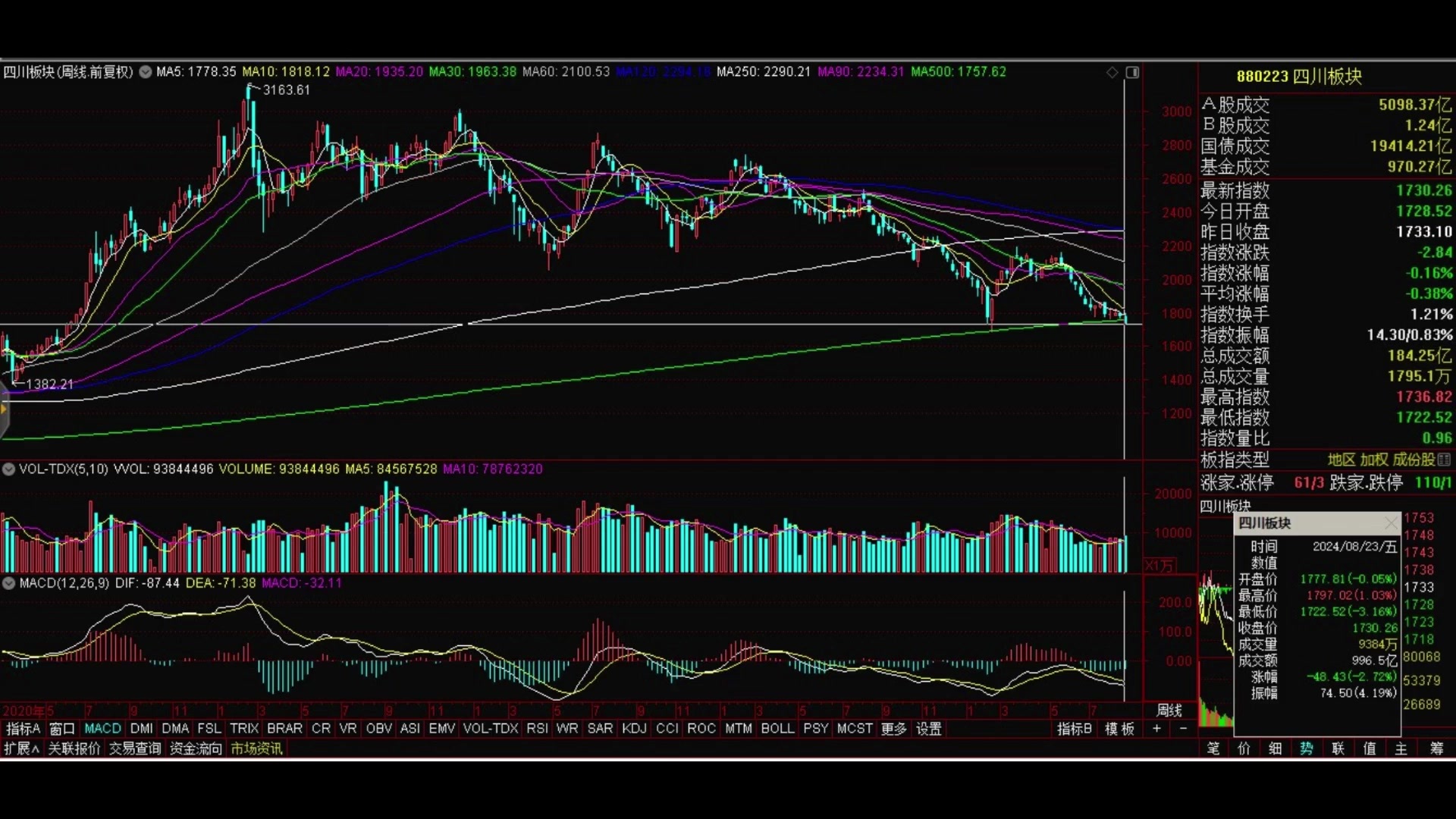Image resolution: width=1456 pixels, height=819 pixels.
Task: Switch to the 势 trend panel tab
Action: pos(1307,748)
